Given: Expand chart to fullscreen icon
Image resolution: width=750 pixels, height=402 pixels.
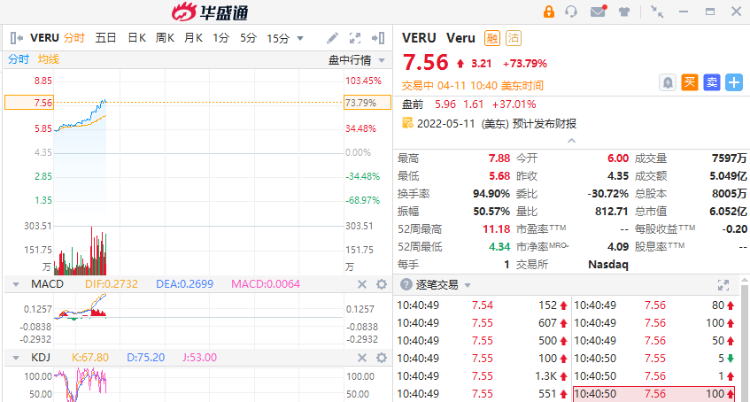Looking at the screenshot, I should pyautogui.click(x=355, y=38).
